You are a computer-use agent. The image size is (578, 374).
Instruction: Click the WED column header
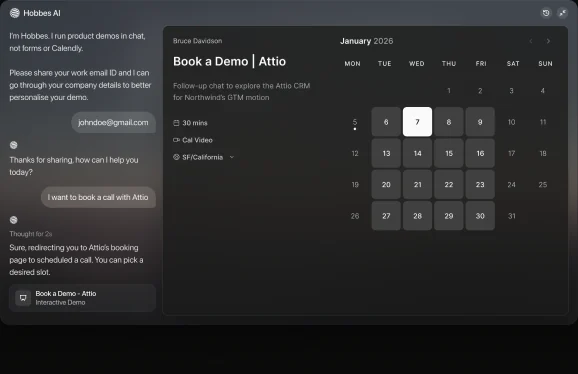point(417,64)
